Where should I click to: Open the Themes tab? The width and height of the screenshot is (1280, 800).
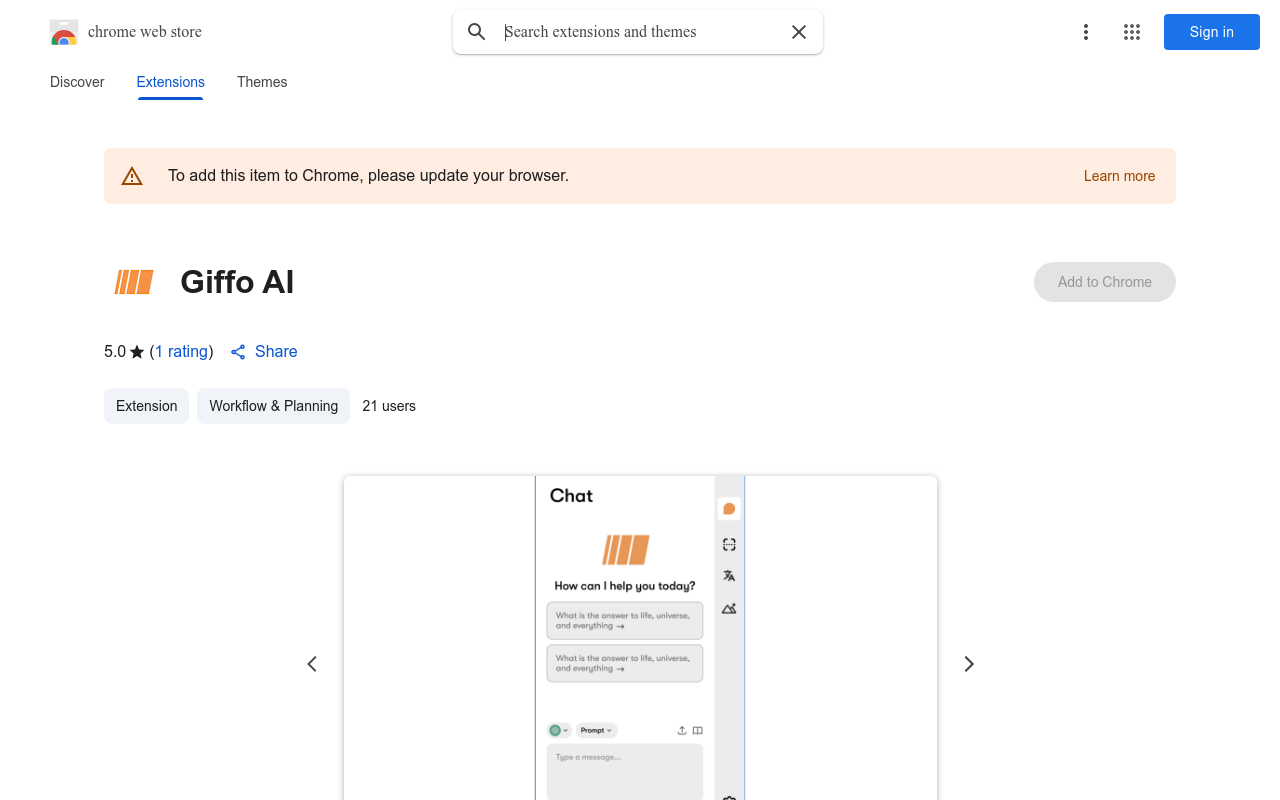[262, 82]
